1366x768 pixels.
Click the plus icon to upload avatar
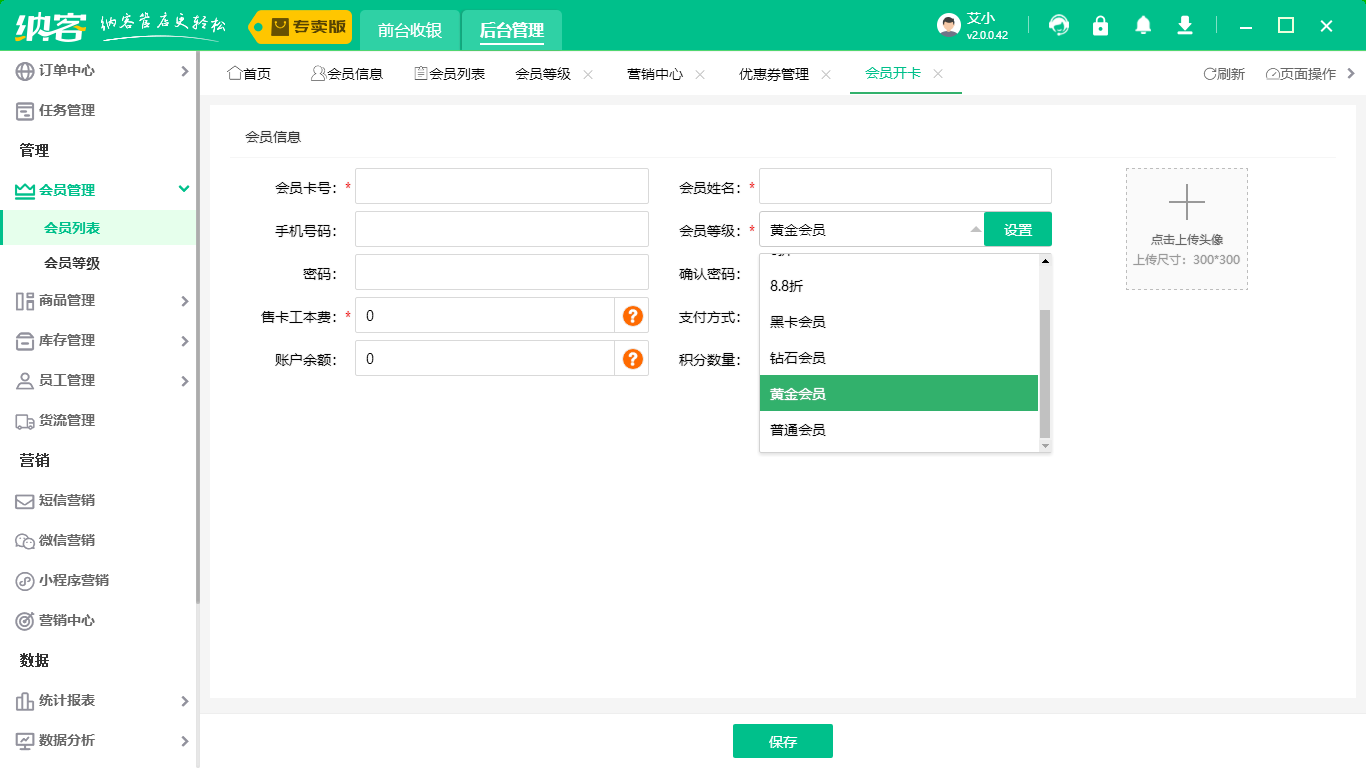pos(1186,203)
